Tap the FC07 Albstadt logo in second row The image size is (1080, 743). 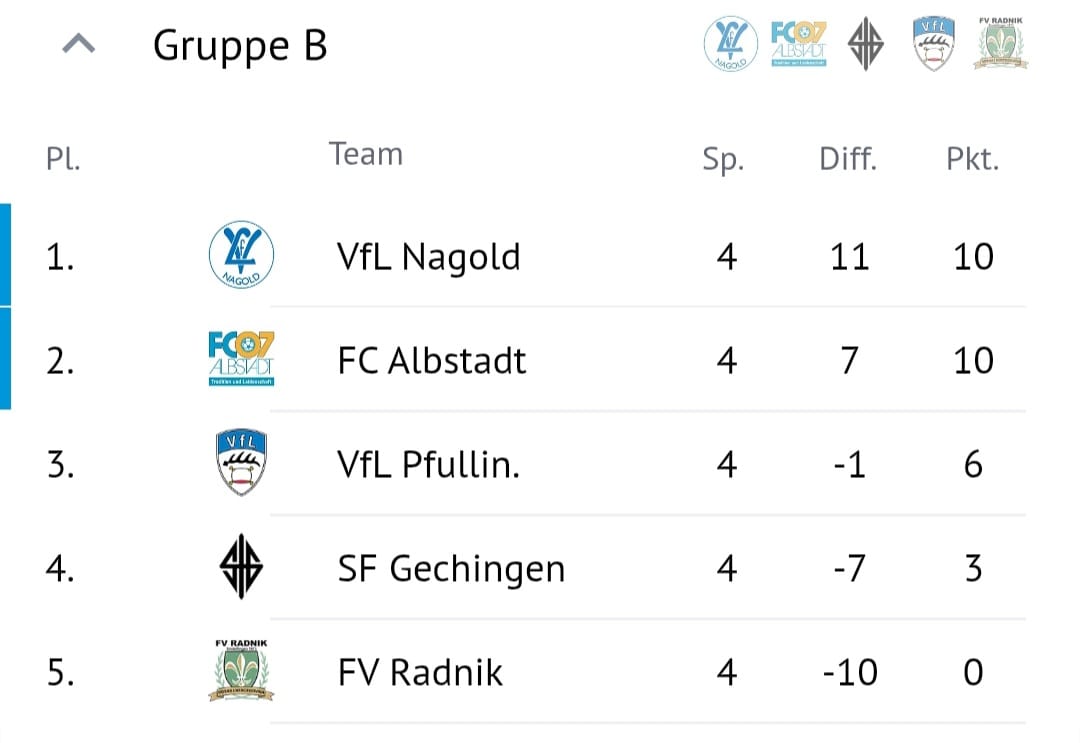(x=241, y=358)
